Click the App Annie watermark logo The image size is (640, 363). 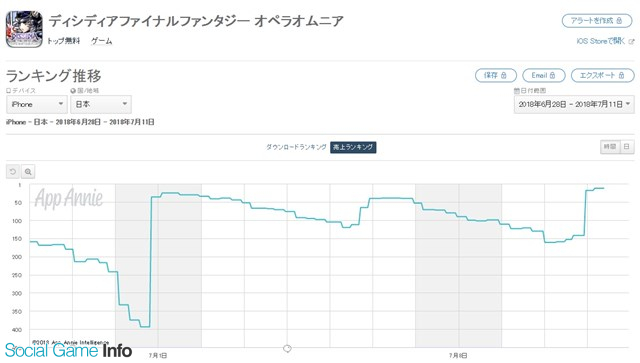coord(69,198)
